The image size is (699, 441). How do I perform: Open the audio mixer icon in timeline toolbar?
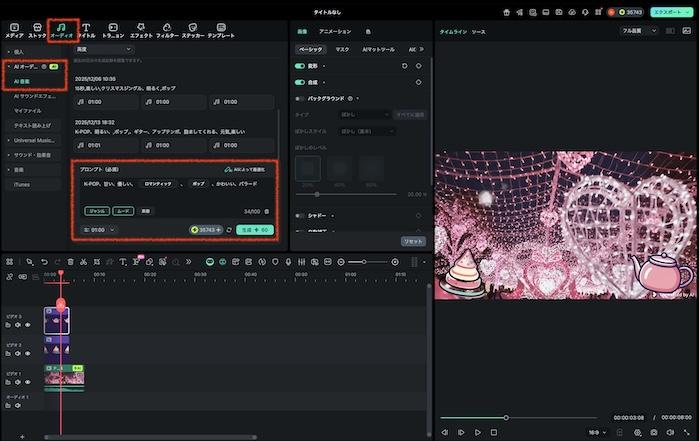pyautogui.click(x=302, y=262)
